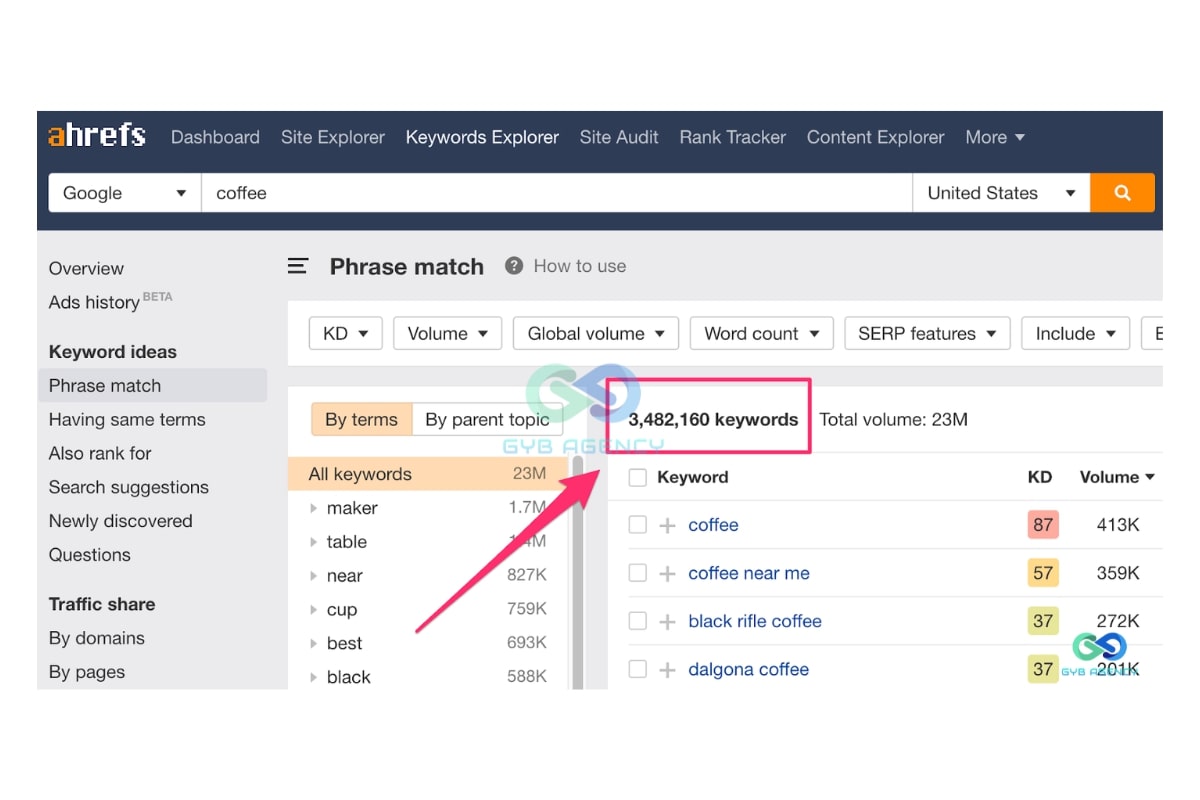Expand the black term group
Viewport: 1200px width, 800px height.
[x=314, y=677]
